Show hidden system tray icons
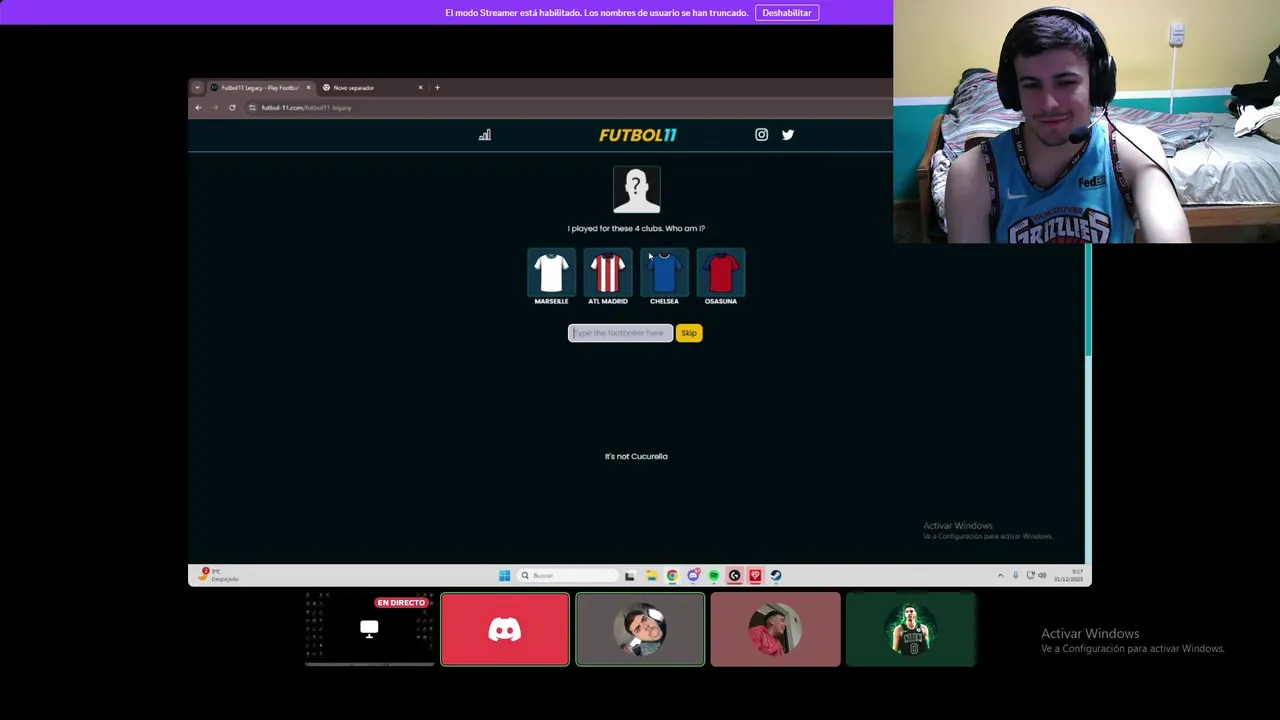The height and width of the screenshot is (720, 1280). (1000, 576)
